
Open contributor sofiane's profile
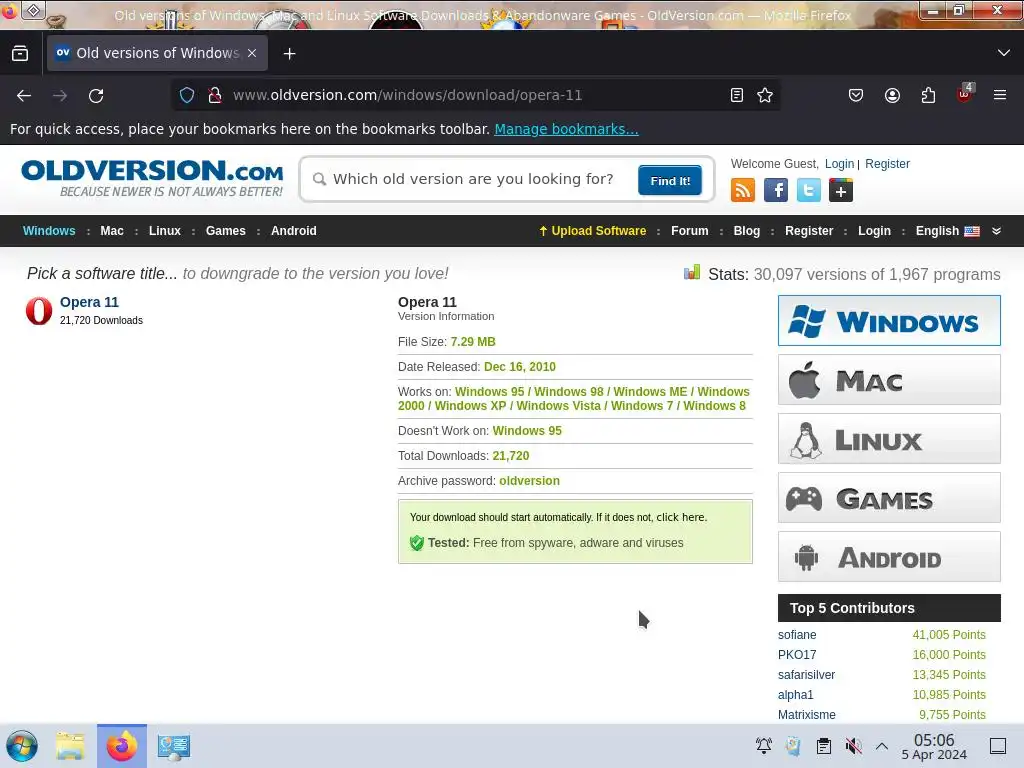pyautogui.click(x=797, y=635)
